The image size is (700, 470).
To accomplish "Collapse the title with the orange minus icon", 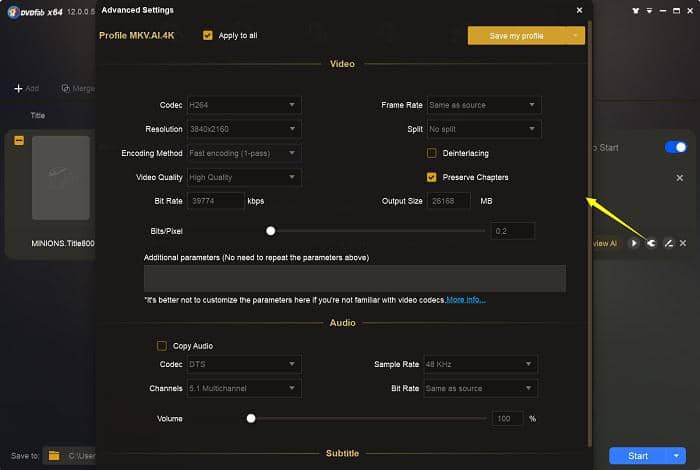I will [x=19, y=141].
